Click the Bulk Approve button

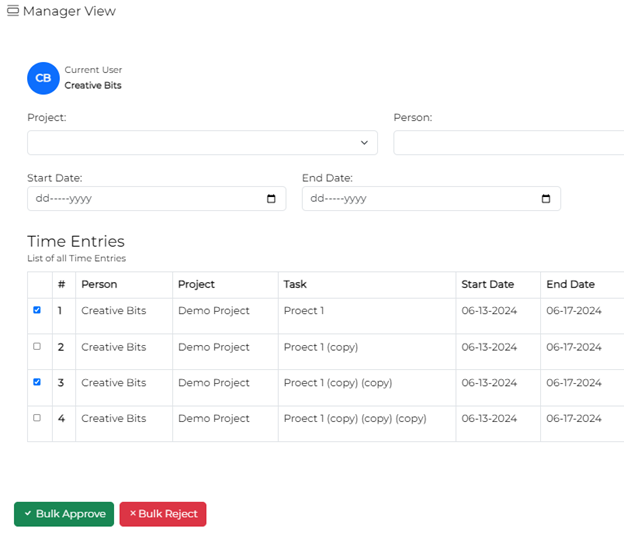coord(64,514)
